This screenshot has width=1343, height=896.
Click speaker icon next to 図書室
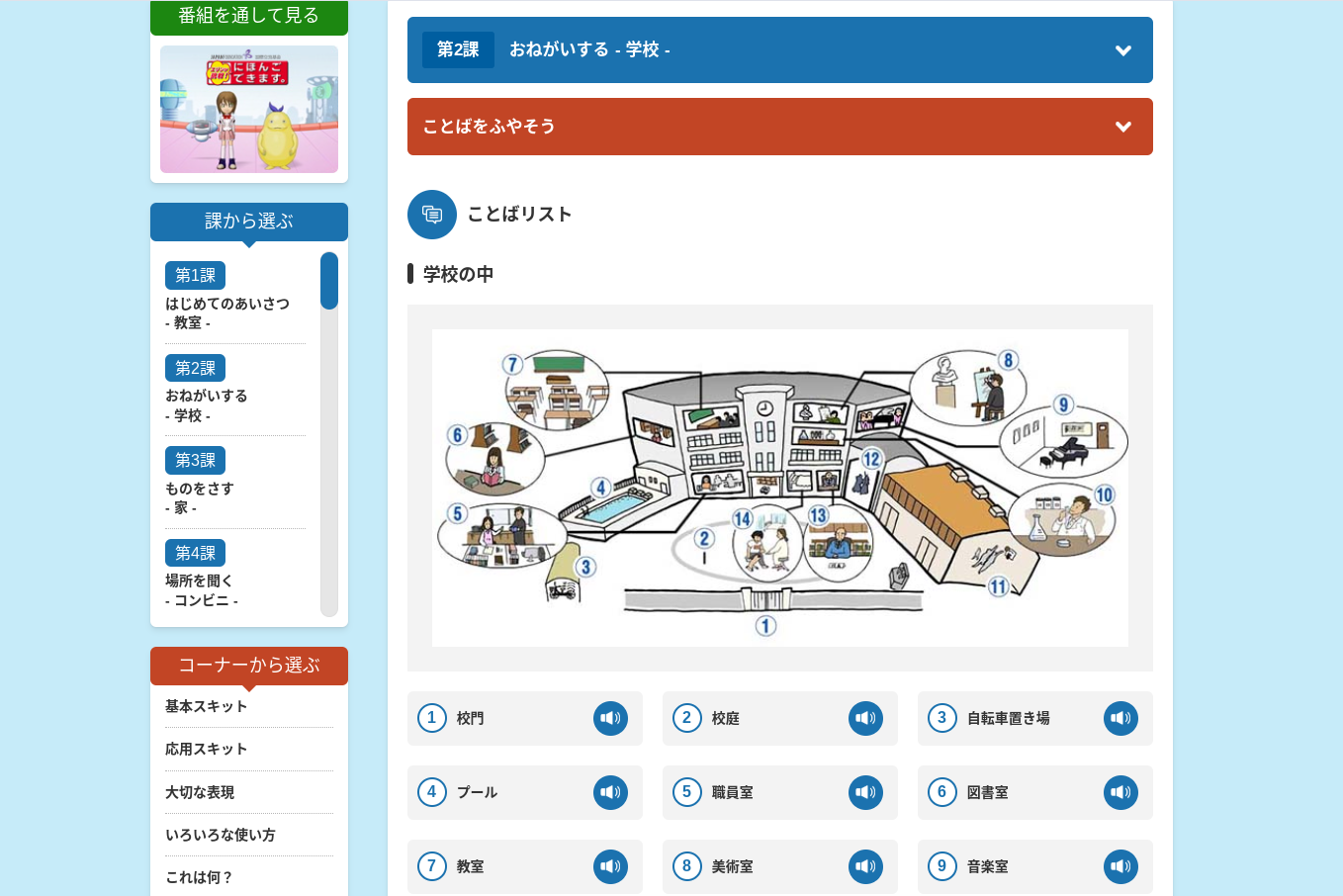[x=1120, y=792]
